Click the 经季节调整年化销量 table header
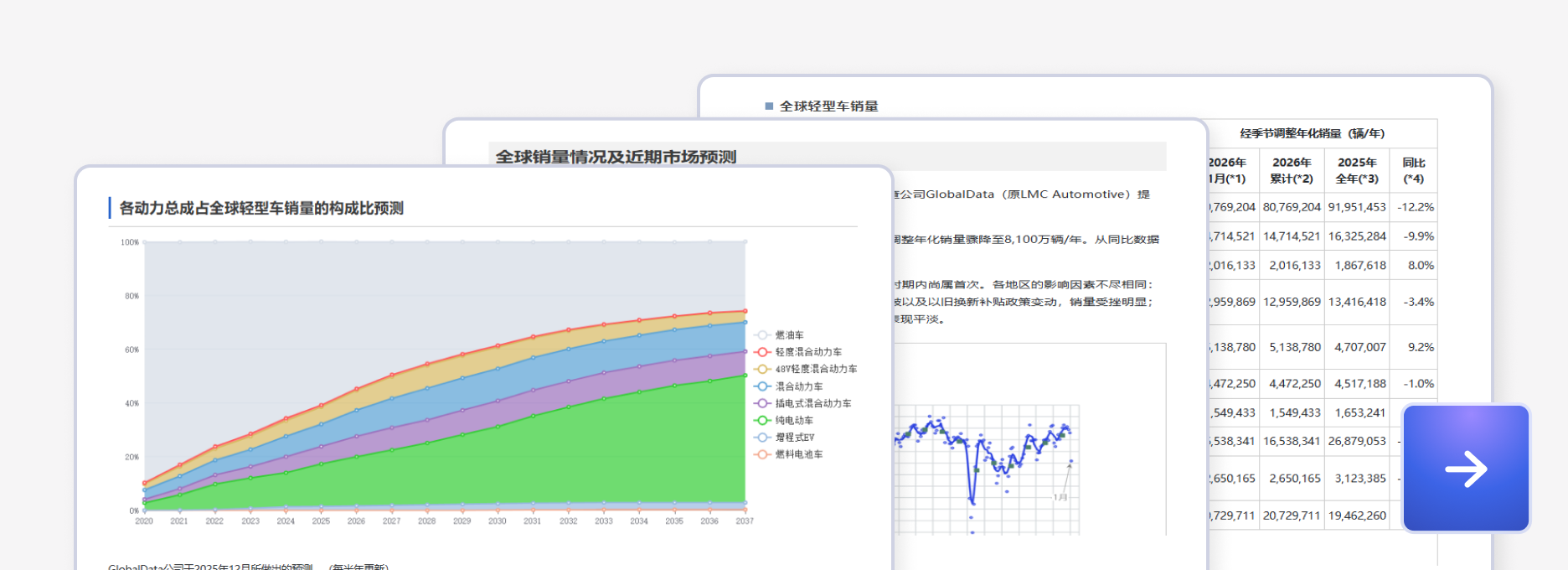1568x570 pixels. 1312,133
